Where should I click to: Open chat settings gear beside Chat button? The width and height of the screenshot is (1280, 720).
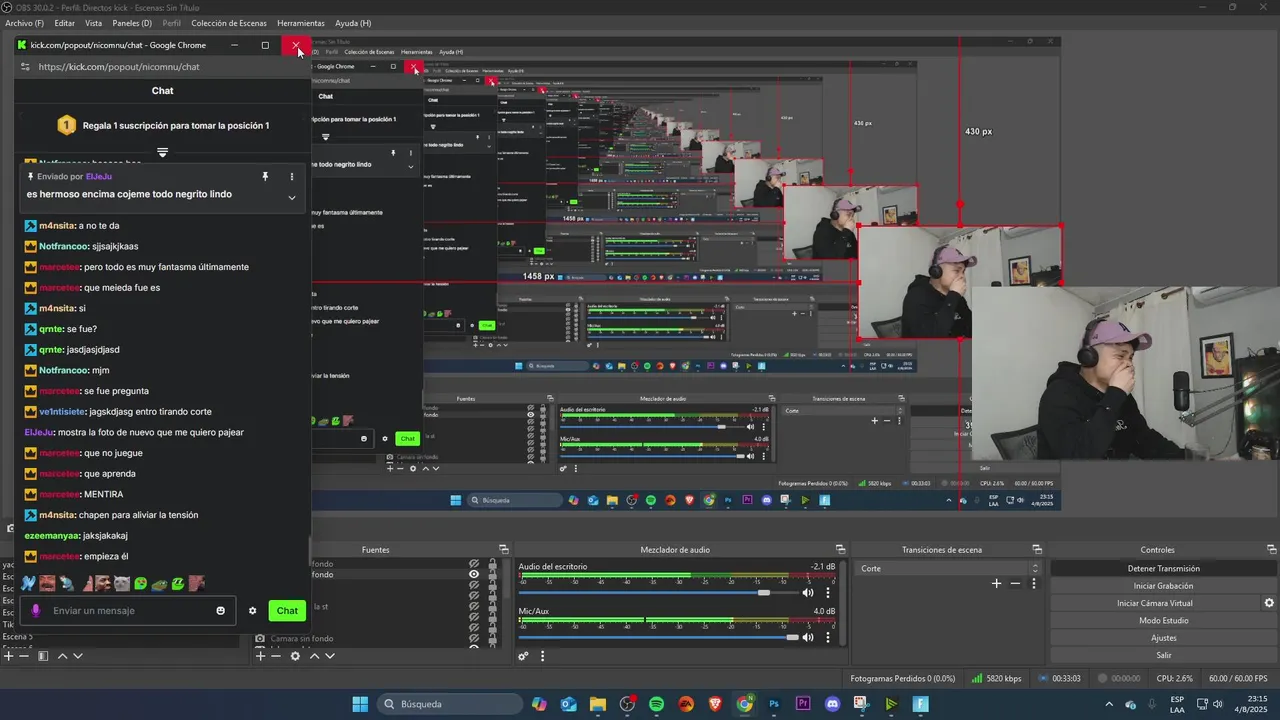(x=253, y=611)
